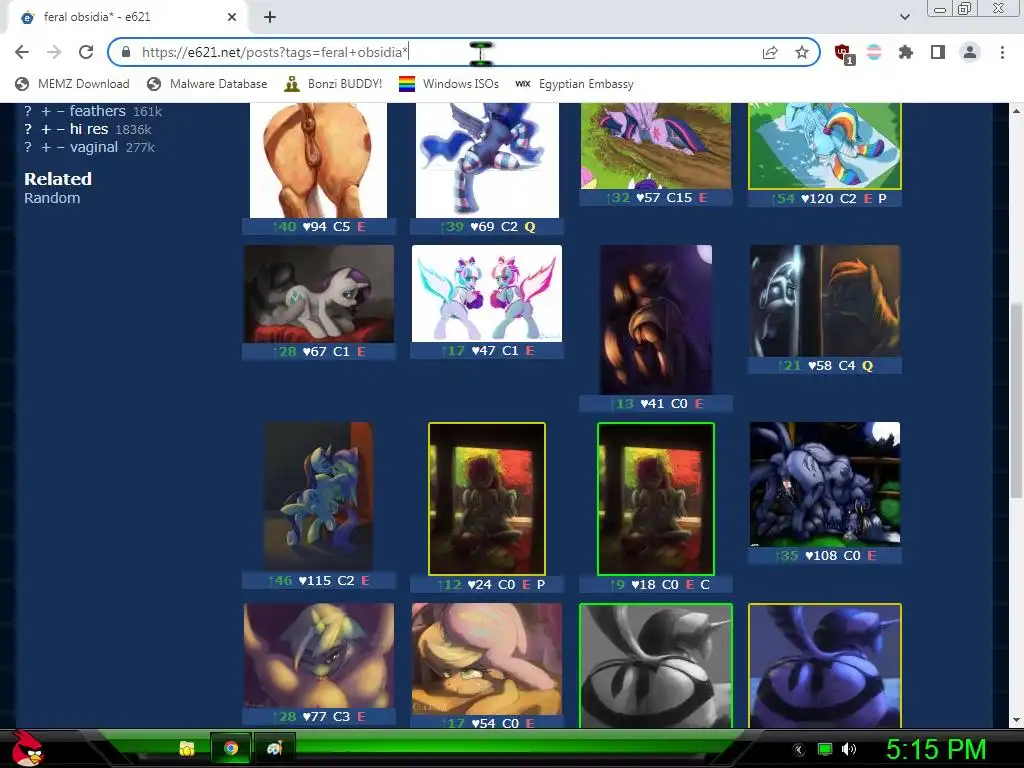Open the volume speaker tray icon
Viewport: 1024px width, 768px height.
(x=849, y=749)
